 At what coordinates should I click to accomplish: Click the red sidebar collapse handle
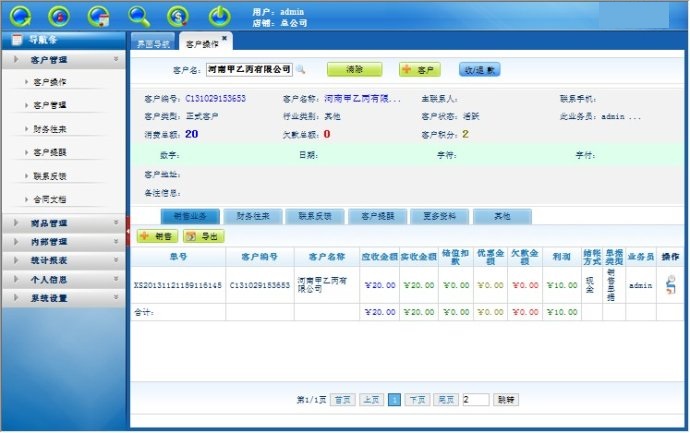[128, 231]
